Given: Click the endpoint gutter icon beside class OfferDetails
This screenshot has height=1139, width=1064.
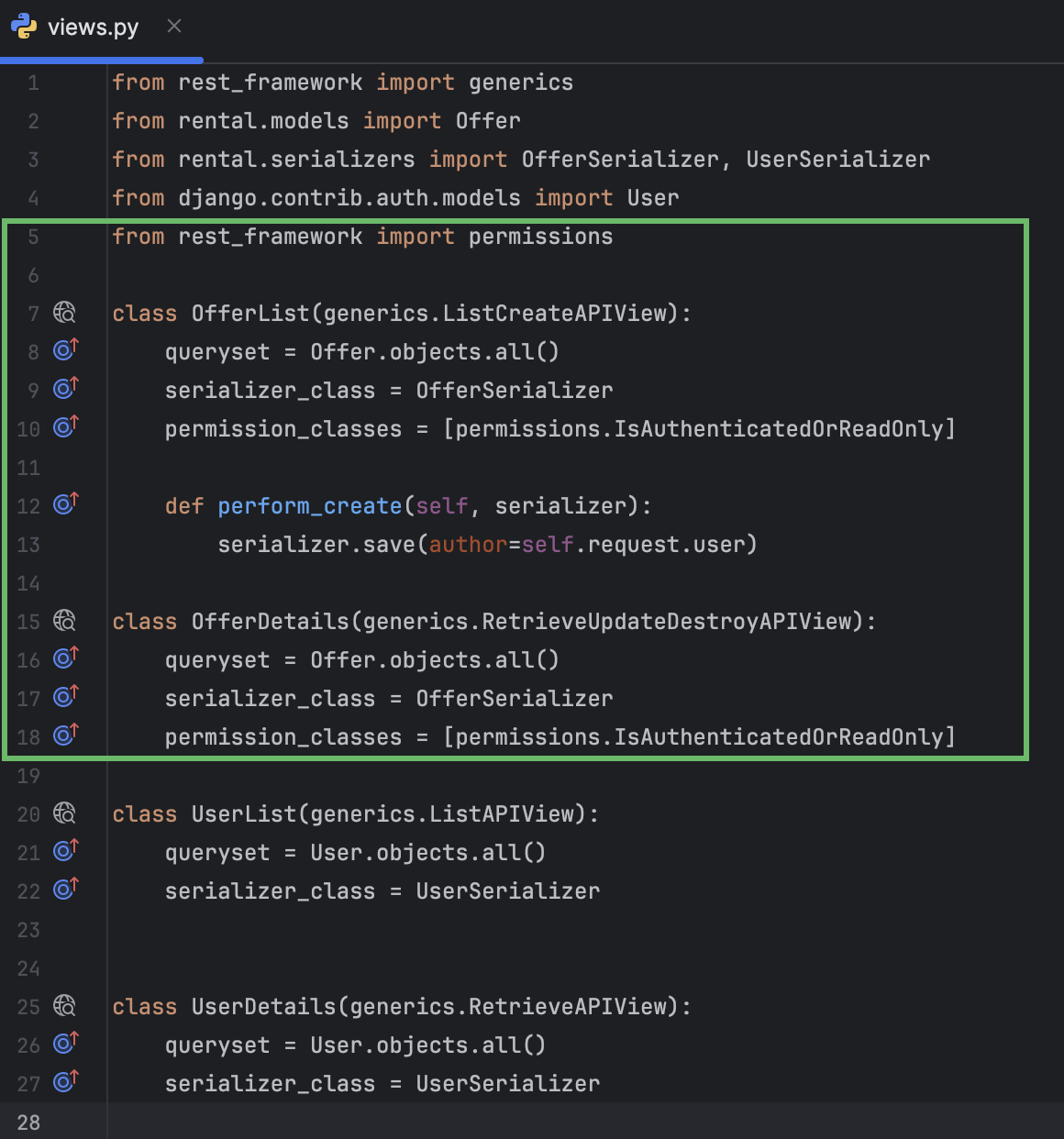Looking at the screenshot, I should point(64,622).
